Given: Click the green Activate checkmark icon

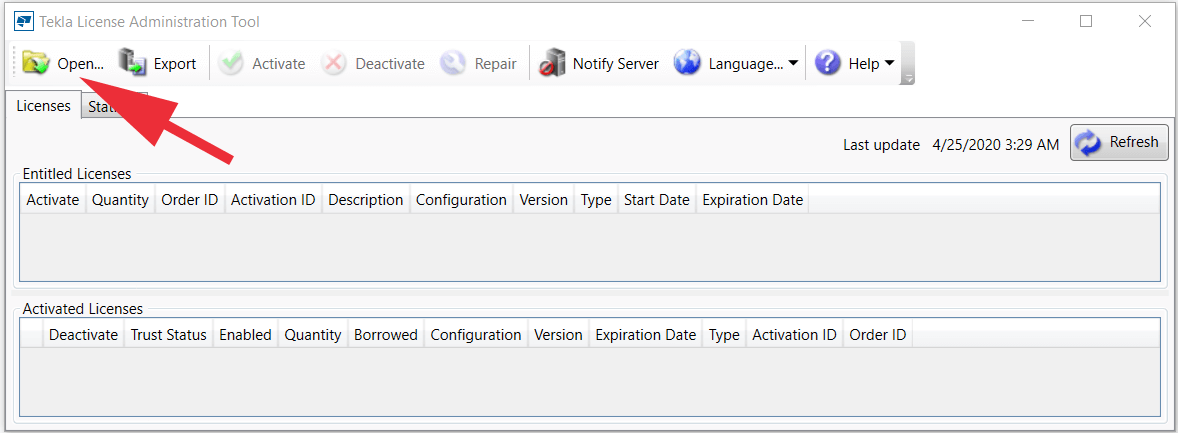Looking at the screenshot, I should pyautogui.click(x=231, y=64).
